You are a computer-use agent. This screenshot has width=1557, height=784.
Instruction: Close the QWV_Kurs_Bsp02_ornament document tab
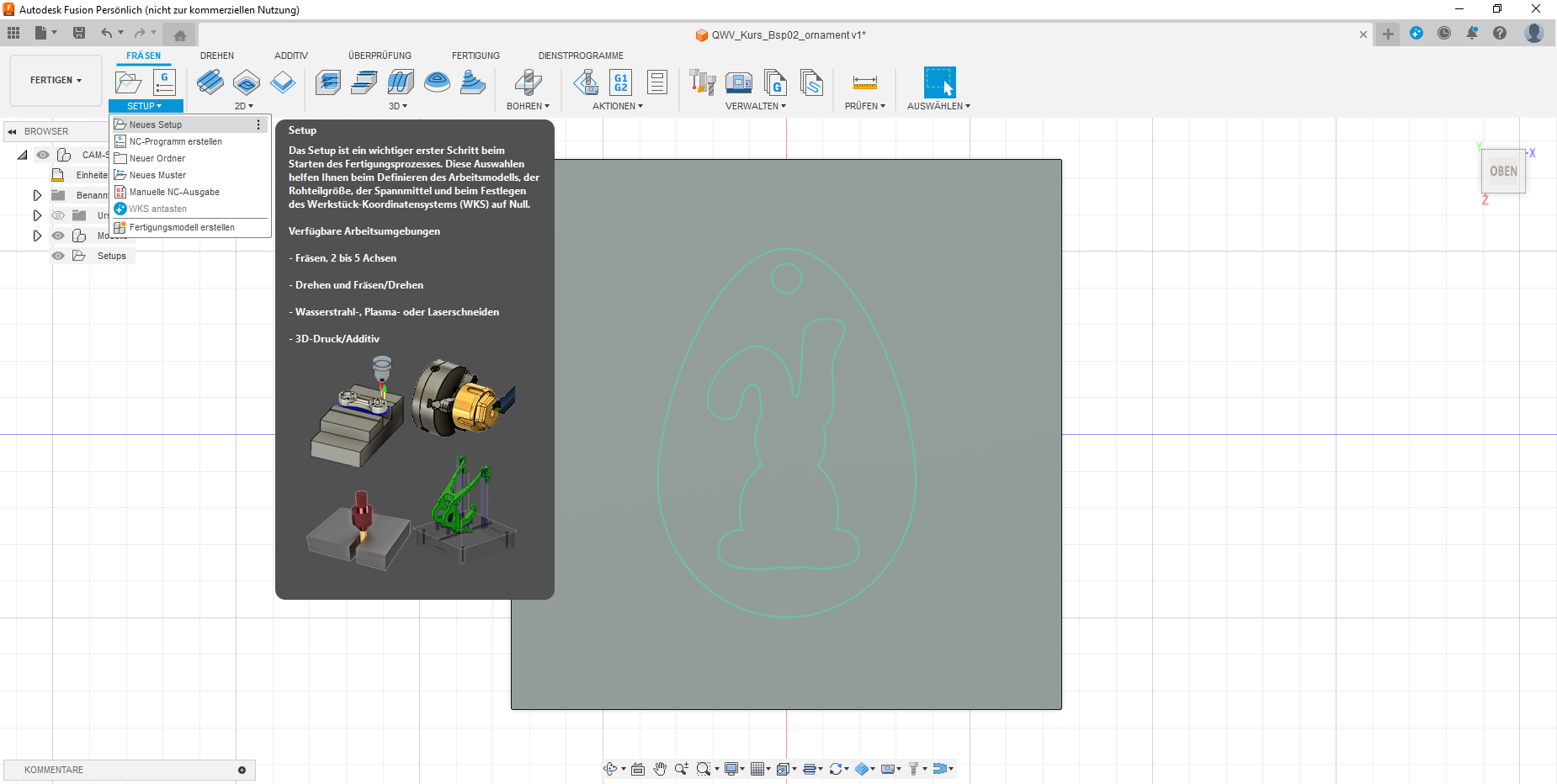(x=1363, y=34)
